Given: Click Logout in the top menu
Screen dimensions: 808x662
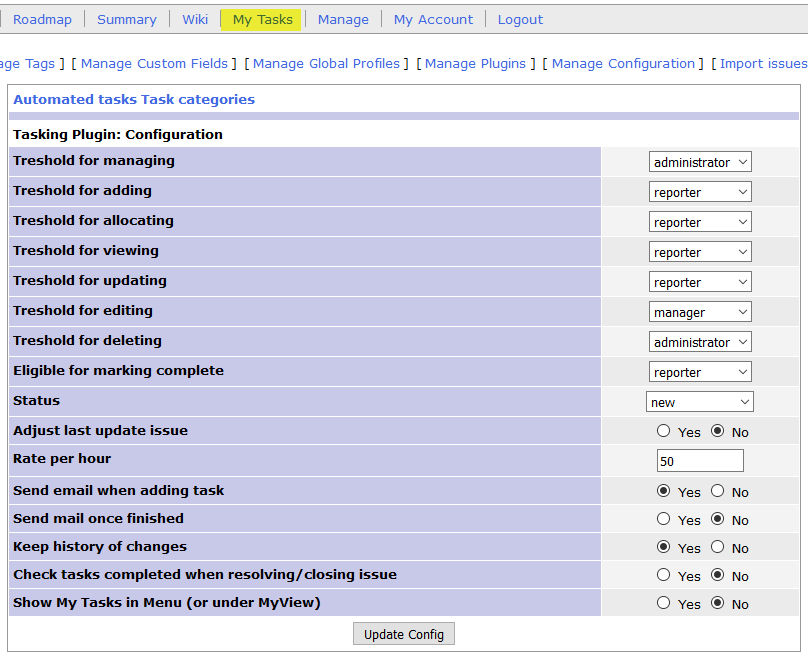Looking at the screenshot, I should (520, 19).
